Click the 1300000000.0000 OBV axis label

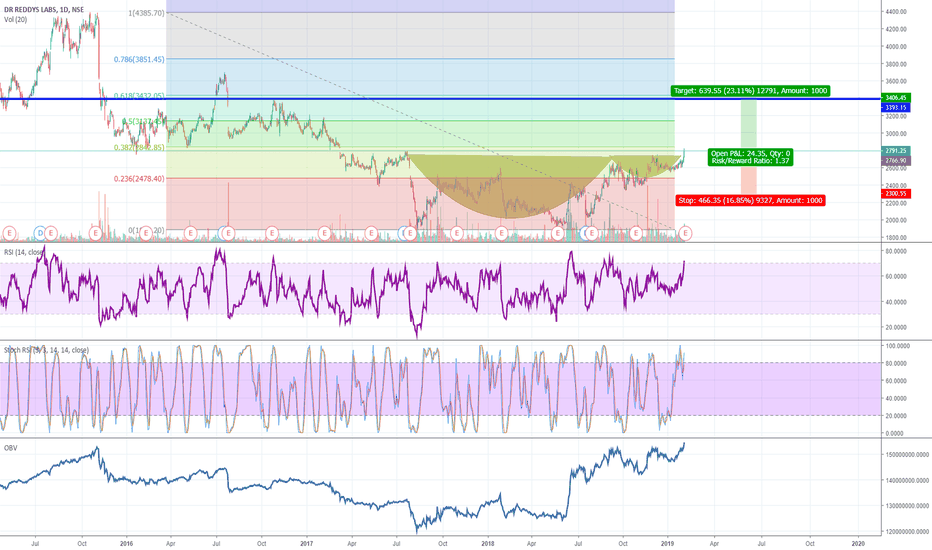tap(905, 506)
